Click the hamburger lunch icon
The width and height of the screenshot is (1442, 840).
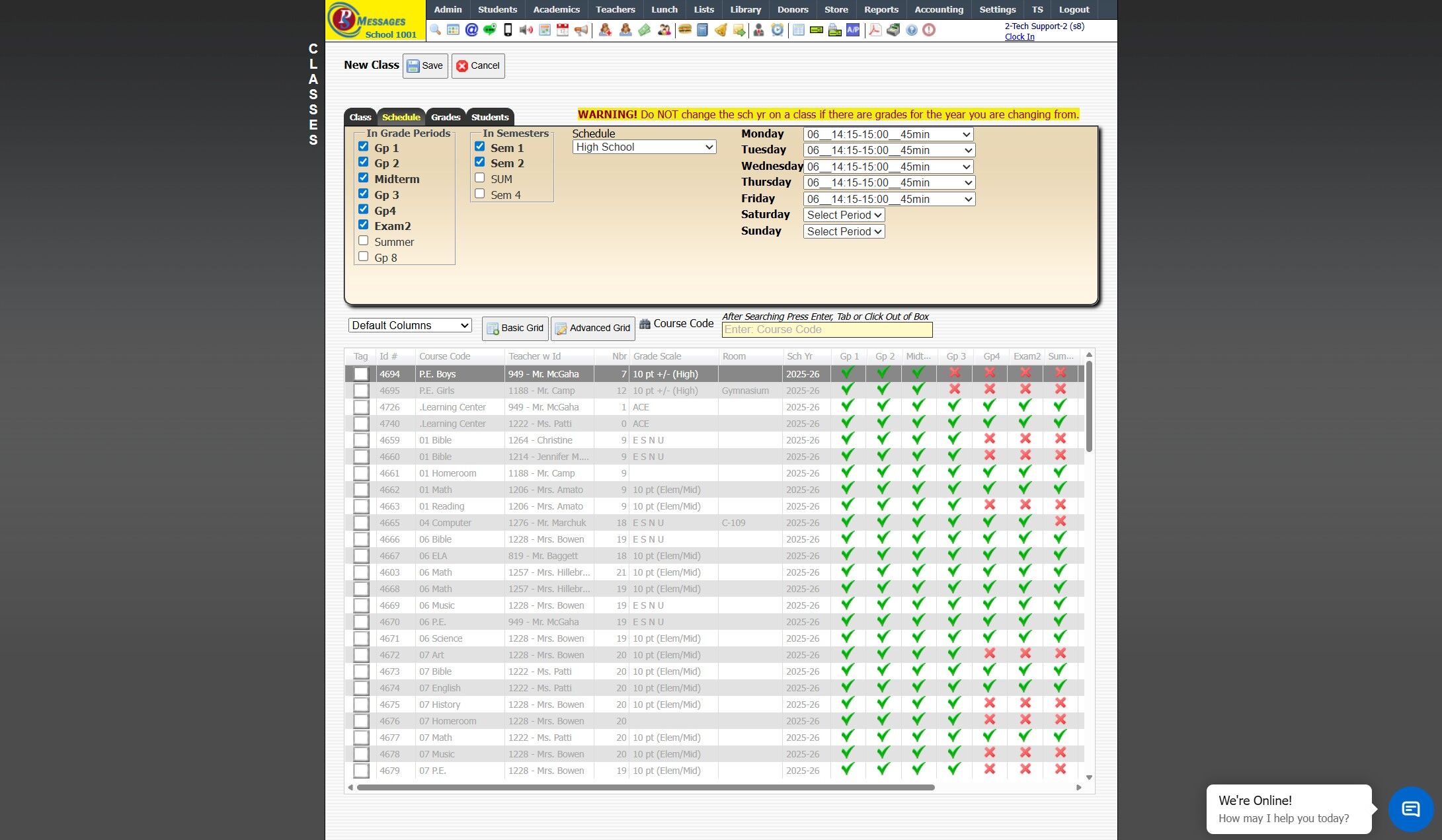pyautogui.click(x=685, y=30)
